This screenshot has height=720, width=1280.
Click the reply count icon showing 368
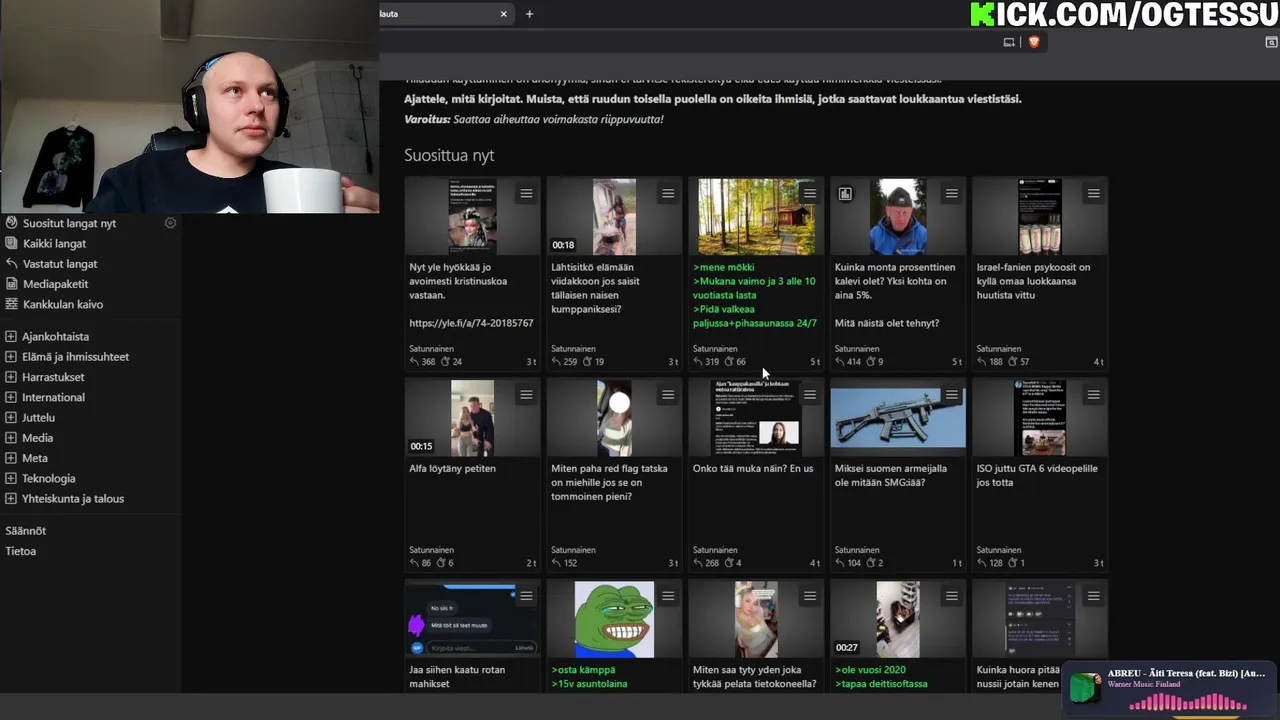tap(414, 362)
